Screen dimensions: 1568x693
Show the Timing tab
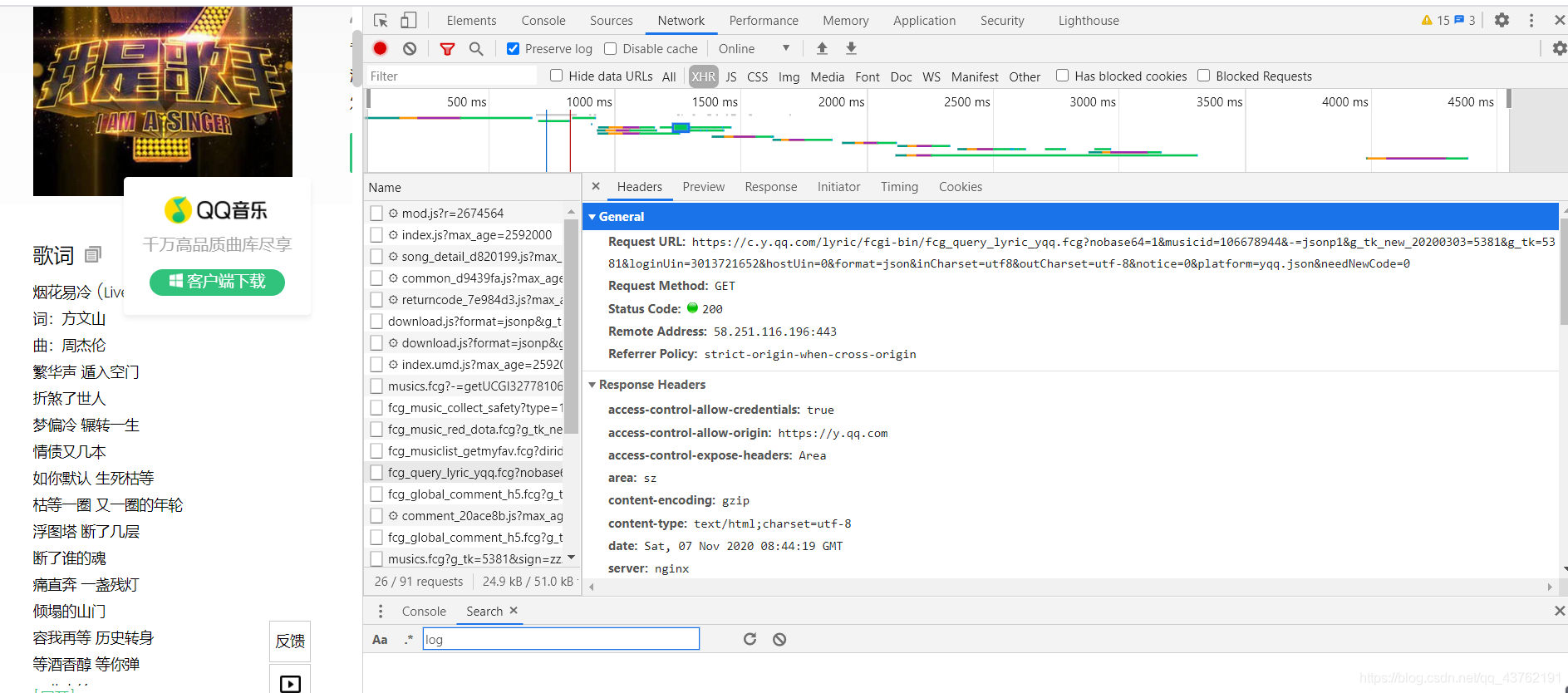[x=900, y=187]
